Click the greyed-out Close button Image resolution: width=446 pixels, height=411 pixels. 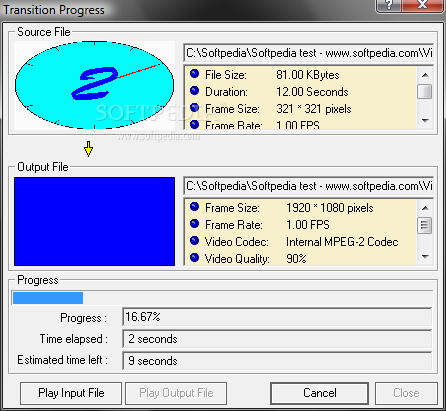[406, 393]
